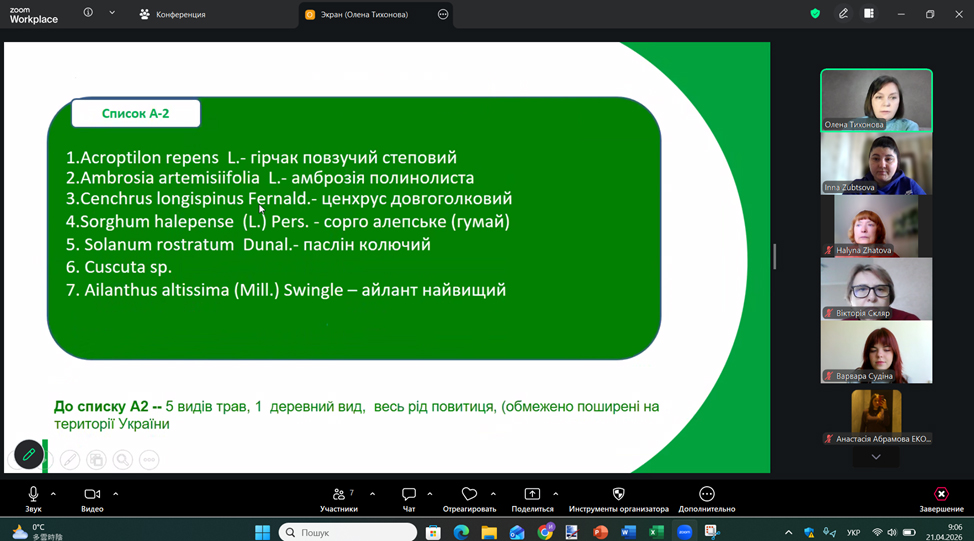Image resolution: width=974 pixels, height=541 pixels.
Task: Open three-dots menu on shared screen tab
Action: 443,15
